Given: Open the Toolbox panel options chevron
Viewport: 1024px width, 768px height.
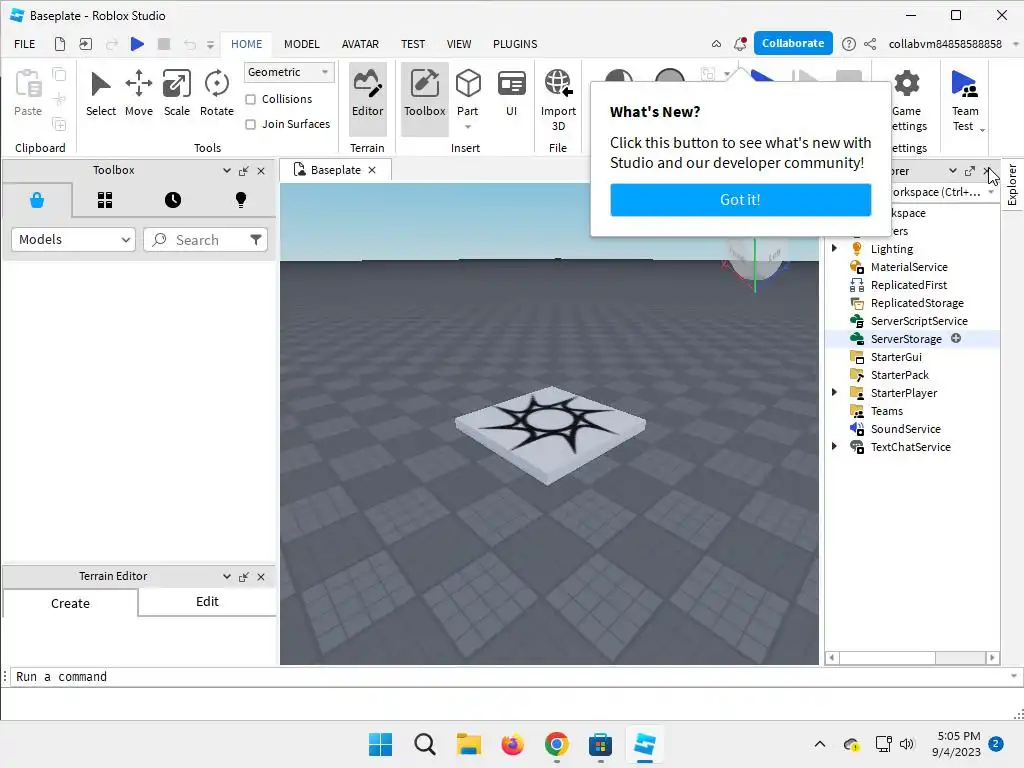Looking at the screenshot, I should point(227,170).
